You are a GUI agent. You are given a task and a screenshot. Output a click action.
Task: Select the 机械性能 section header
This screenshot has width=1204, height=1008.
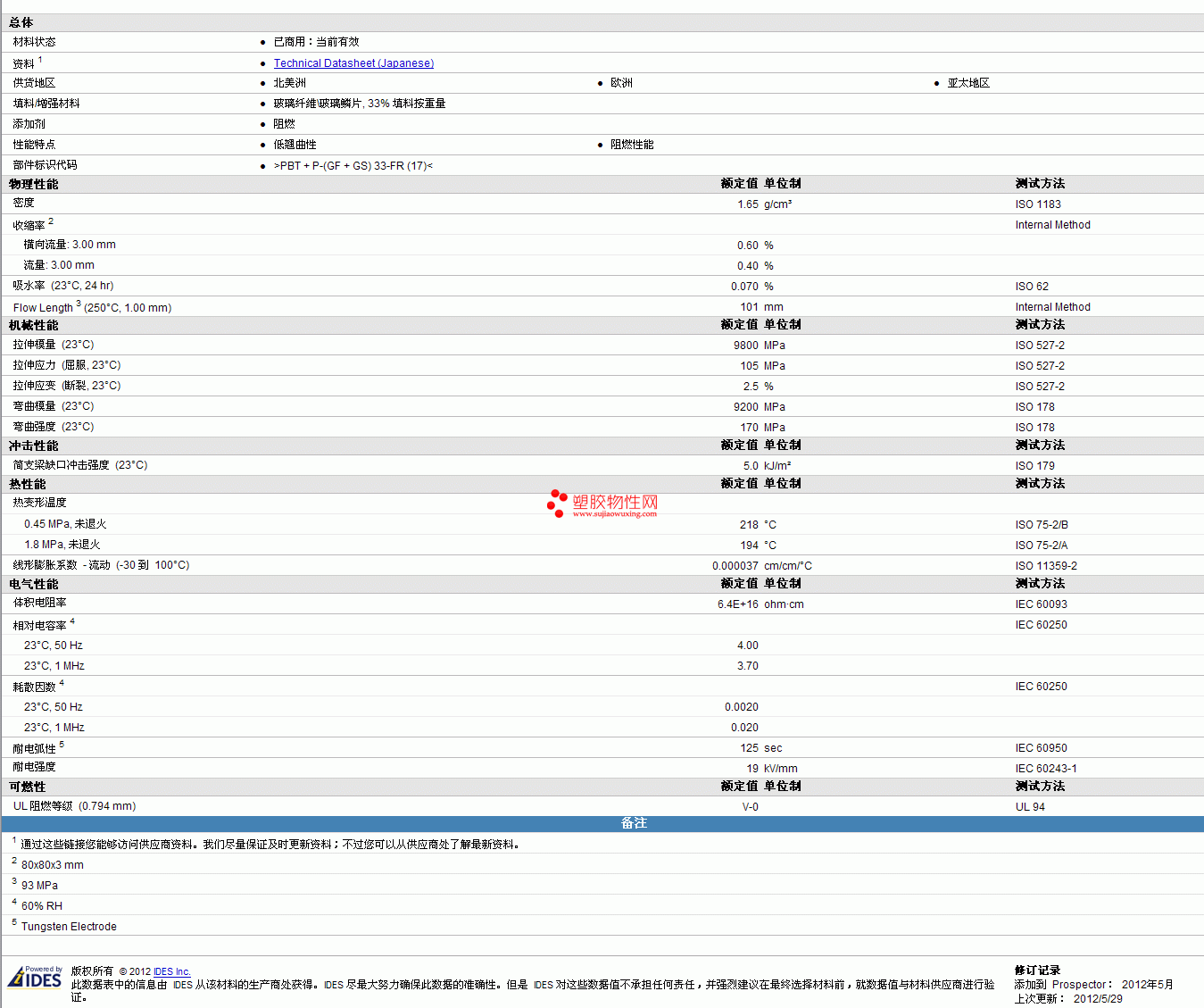click(34, 325)
